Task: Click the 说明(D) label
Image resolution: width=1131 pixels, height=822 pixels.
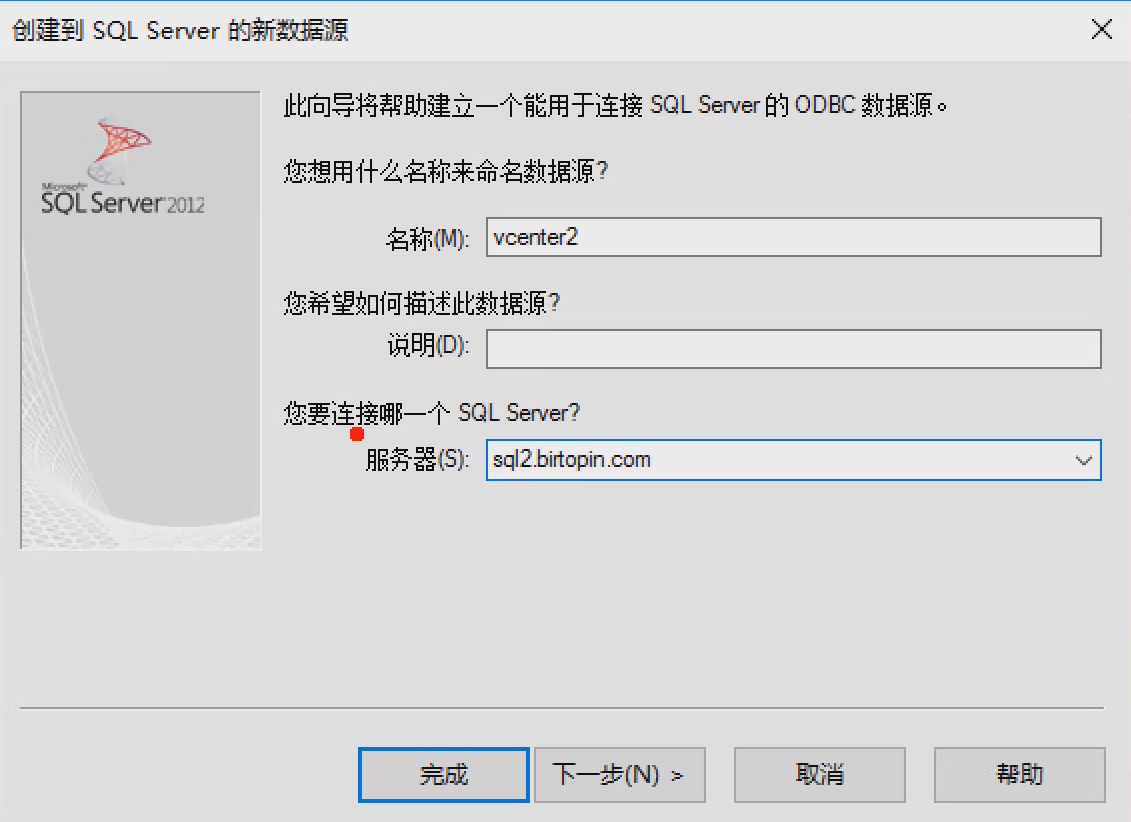Action: pos(428,345)
